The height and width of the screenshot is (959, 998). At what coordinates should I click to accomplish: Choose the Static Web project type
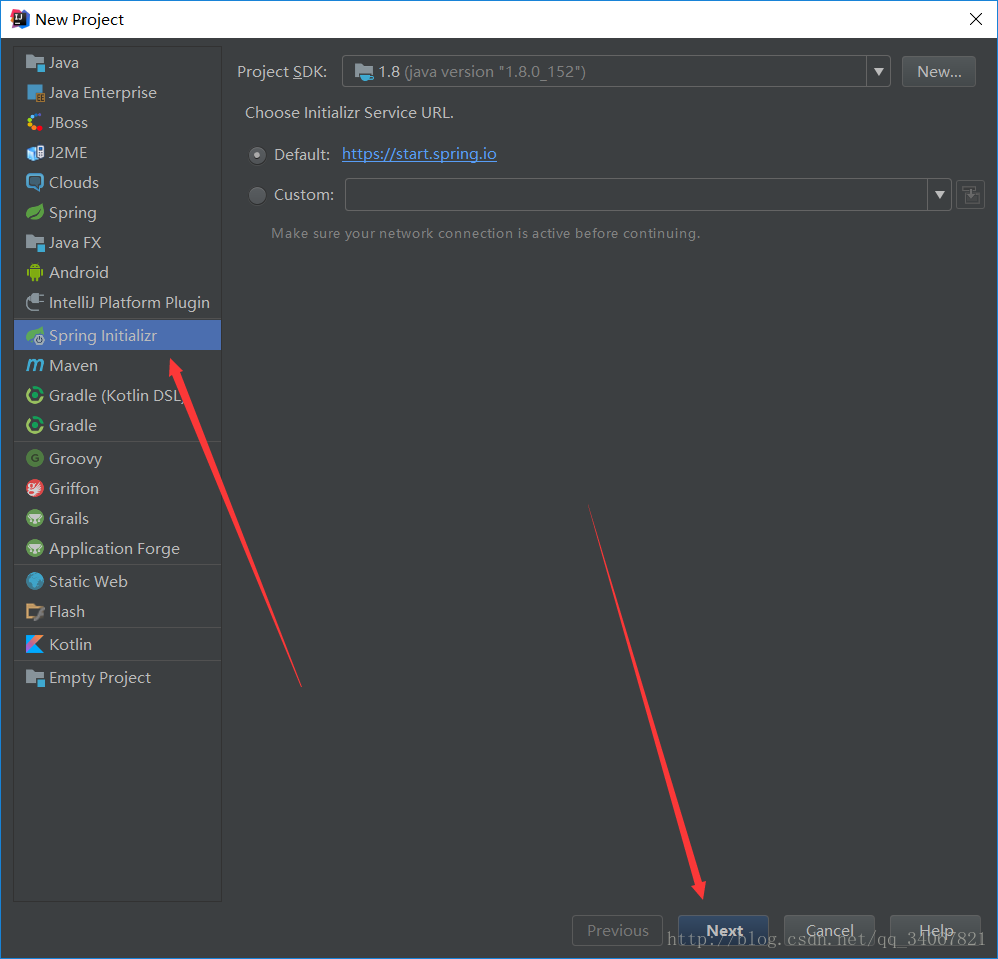118,582
